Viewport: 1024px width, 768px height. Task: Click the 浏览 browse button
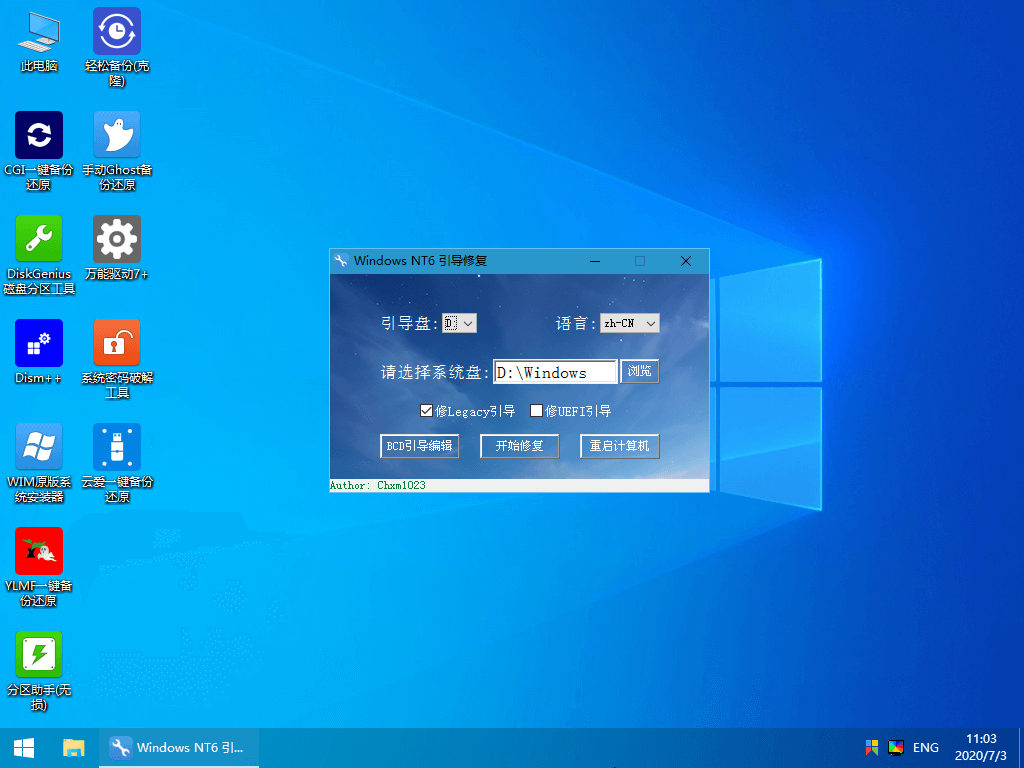[x=639, y=372]
